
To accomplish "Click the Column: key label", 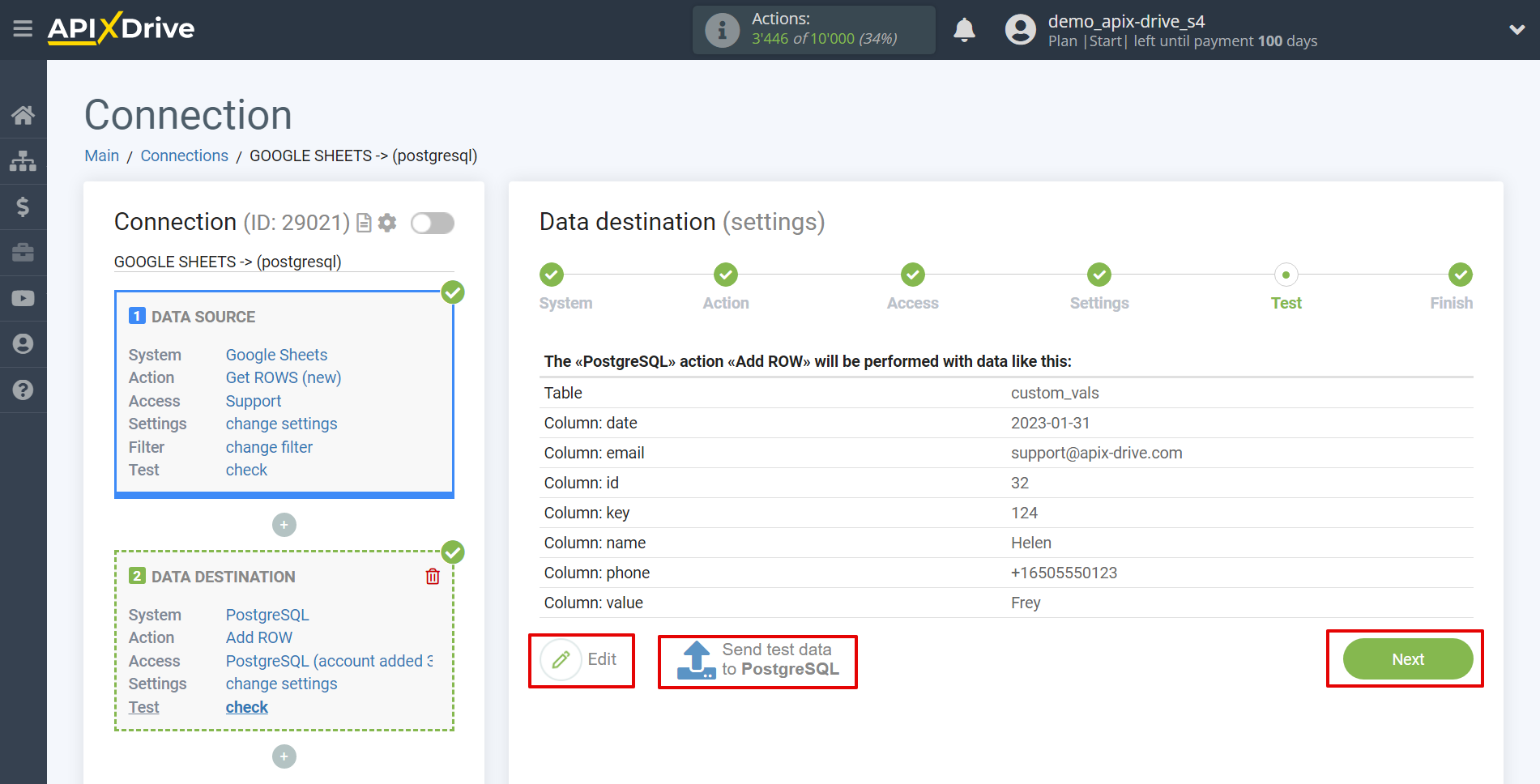I will tap(587, 513).
